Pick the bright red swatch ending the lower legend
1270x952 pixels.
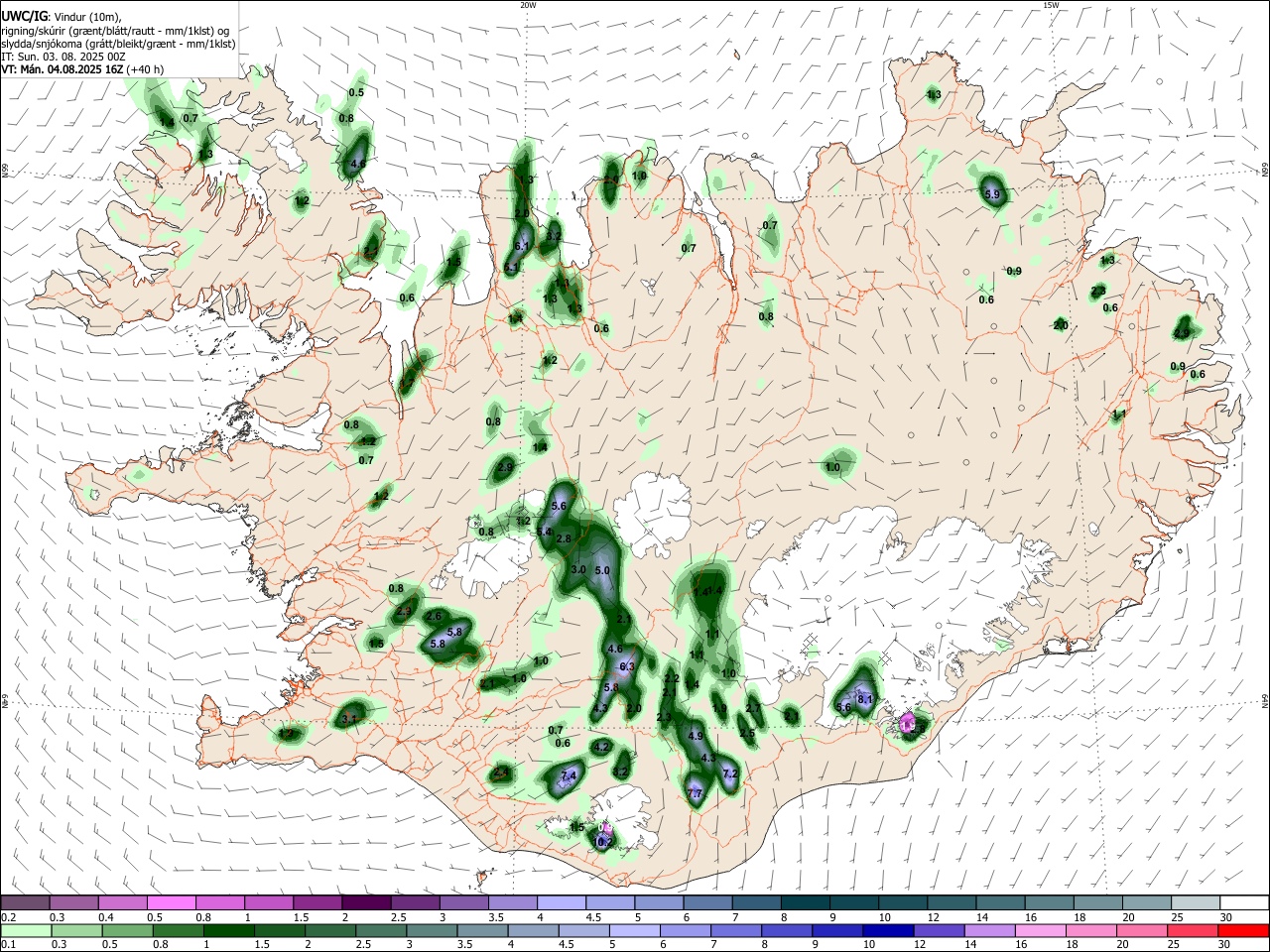[1244, 930]
